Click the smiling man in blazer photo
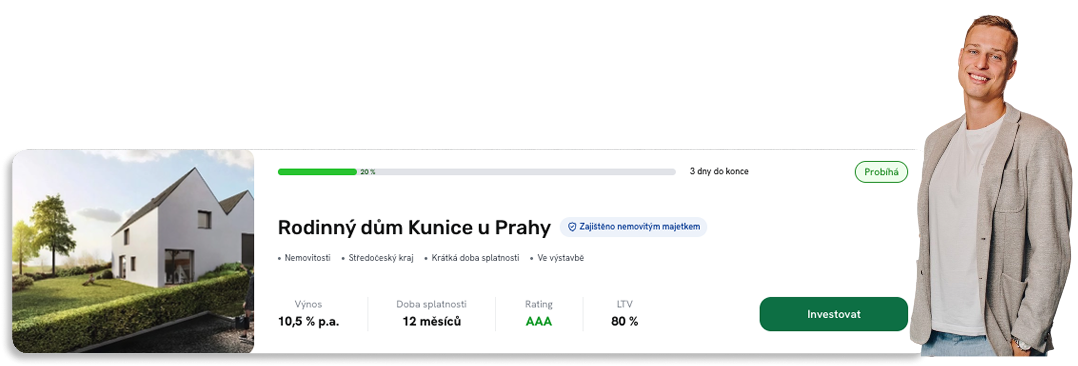1078x366 pixels. pyautogui.click(x=991, y=186)
